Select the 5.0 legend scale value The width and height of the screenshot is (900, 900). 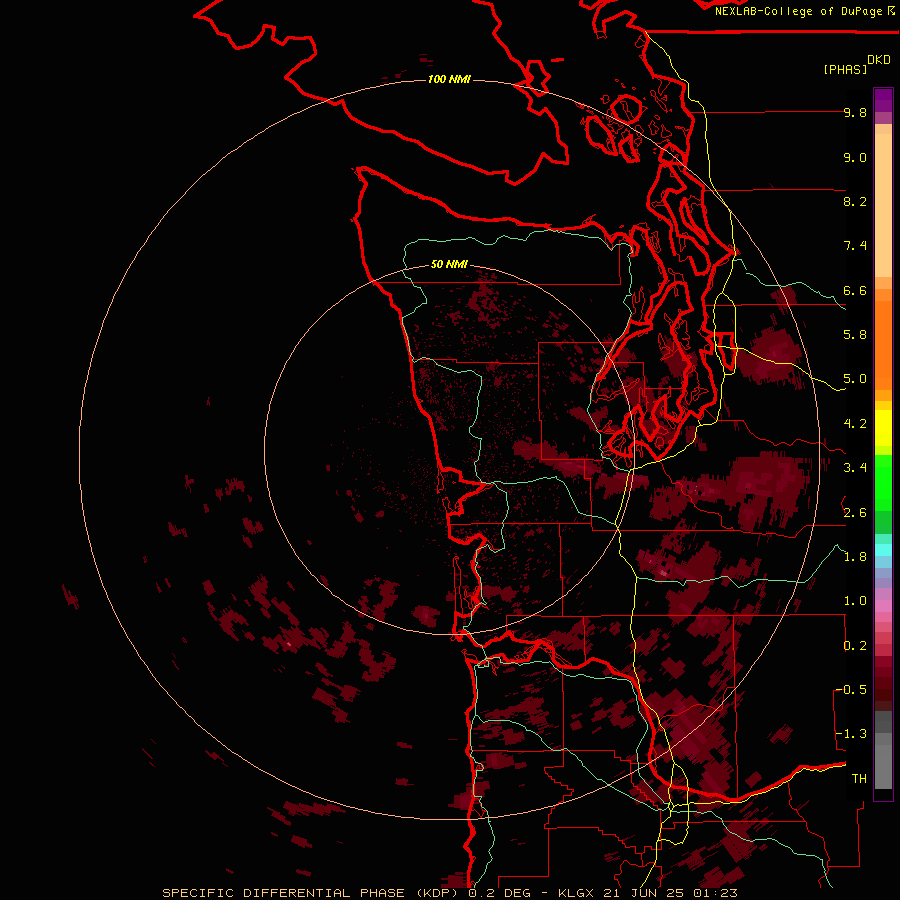(855, 379)
